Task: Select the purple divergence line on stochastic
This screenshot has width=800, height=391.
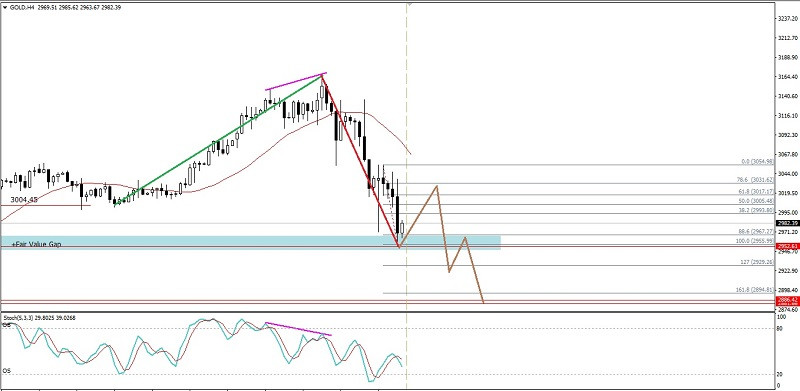Action: coord(298,329)
